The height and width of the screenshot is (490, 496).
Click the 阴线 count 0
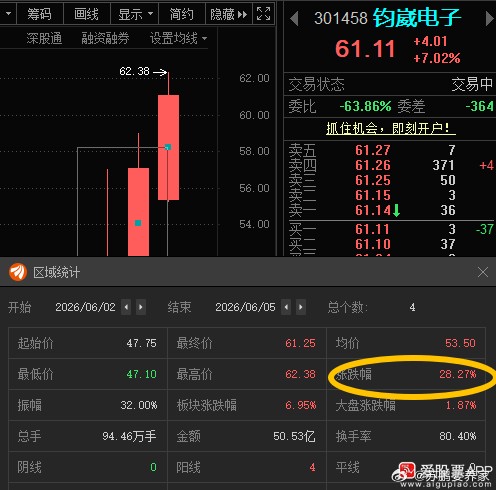click(x=153, y=467)
